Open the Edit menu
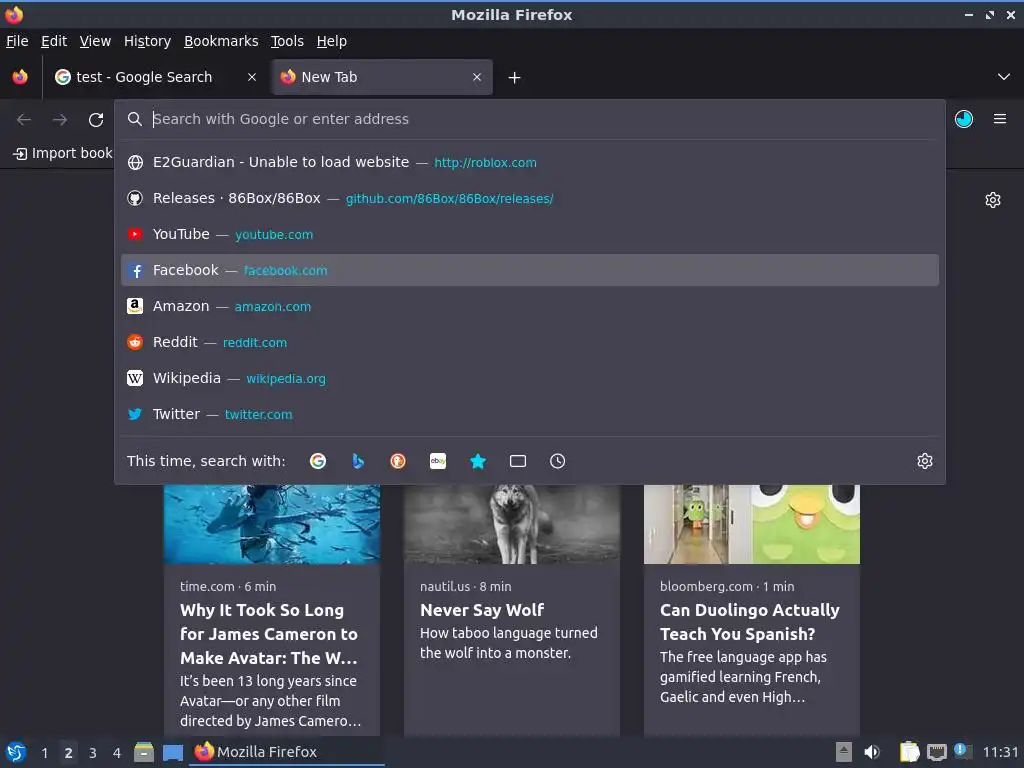Viewport: 1024px width, 768px height. click(x=54, y=41)
